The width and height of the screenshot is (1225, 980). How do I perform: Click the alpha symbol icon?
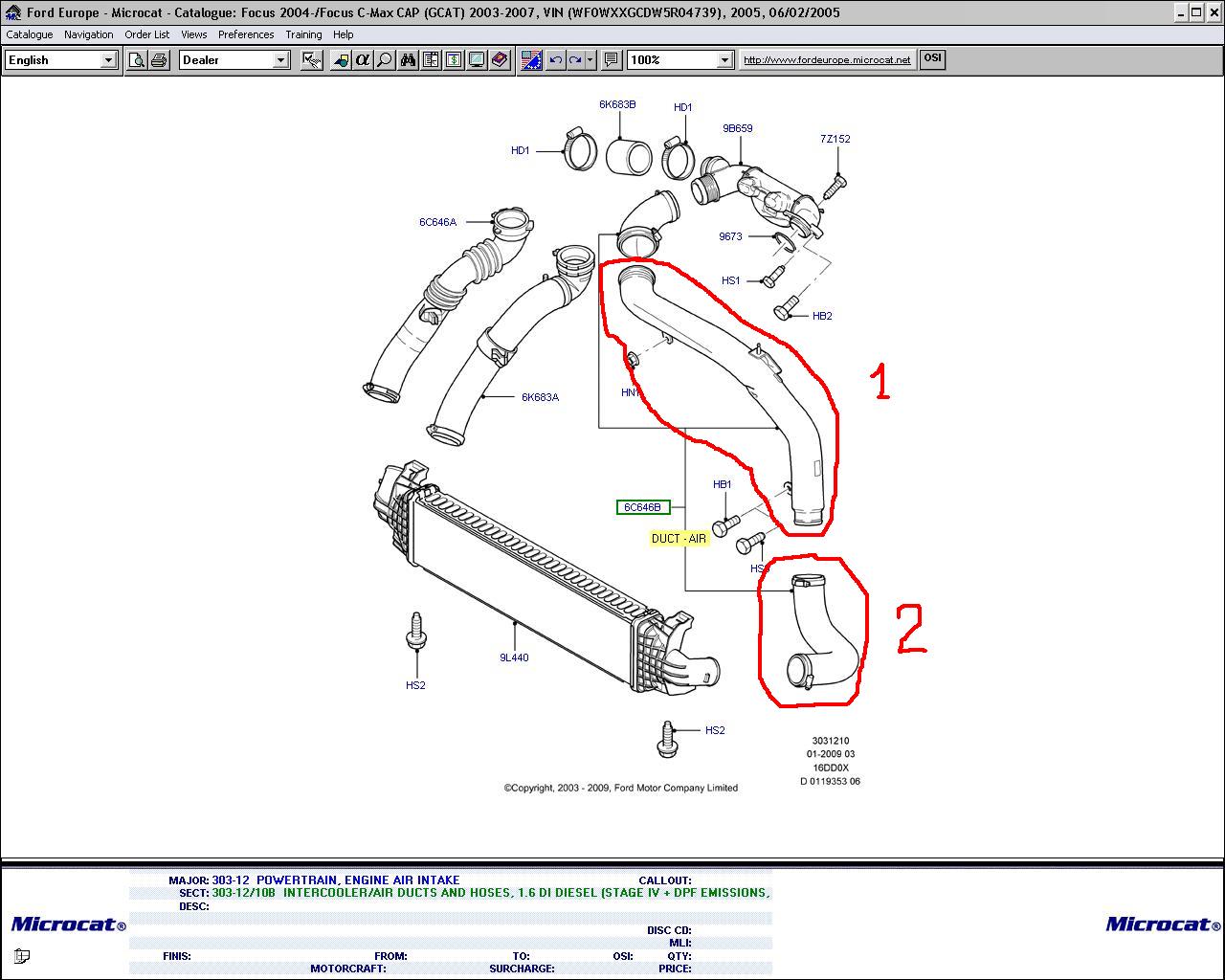[x=363, y=60]
